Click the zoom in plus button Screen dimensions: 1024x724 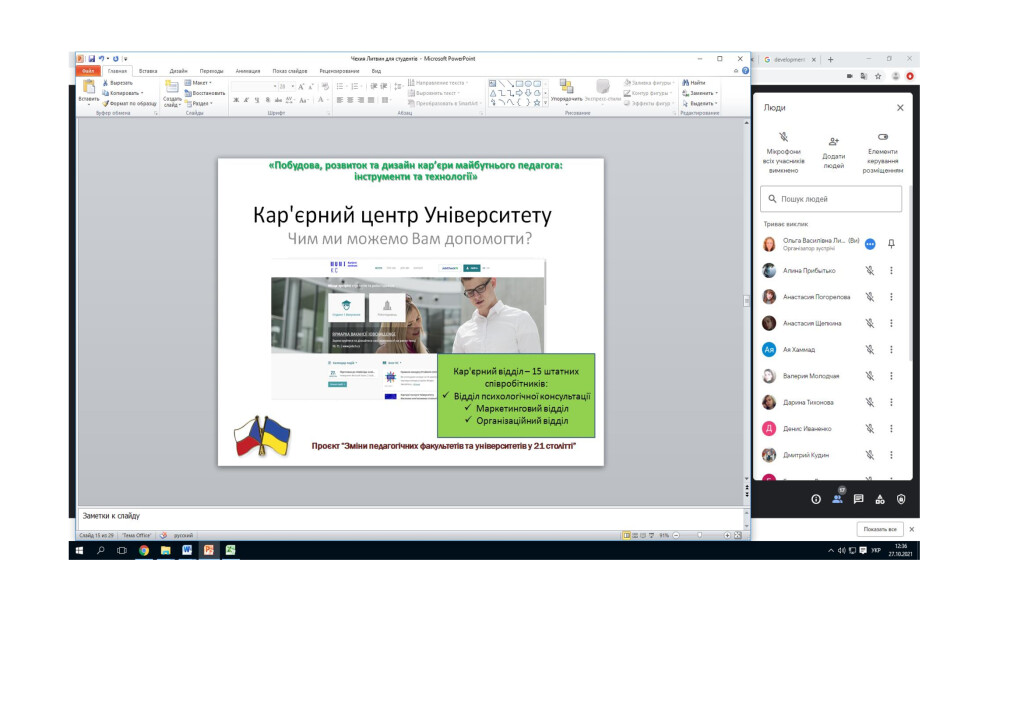(x=728, y=535)
